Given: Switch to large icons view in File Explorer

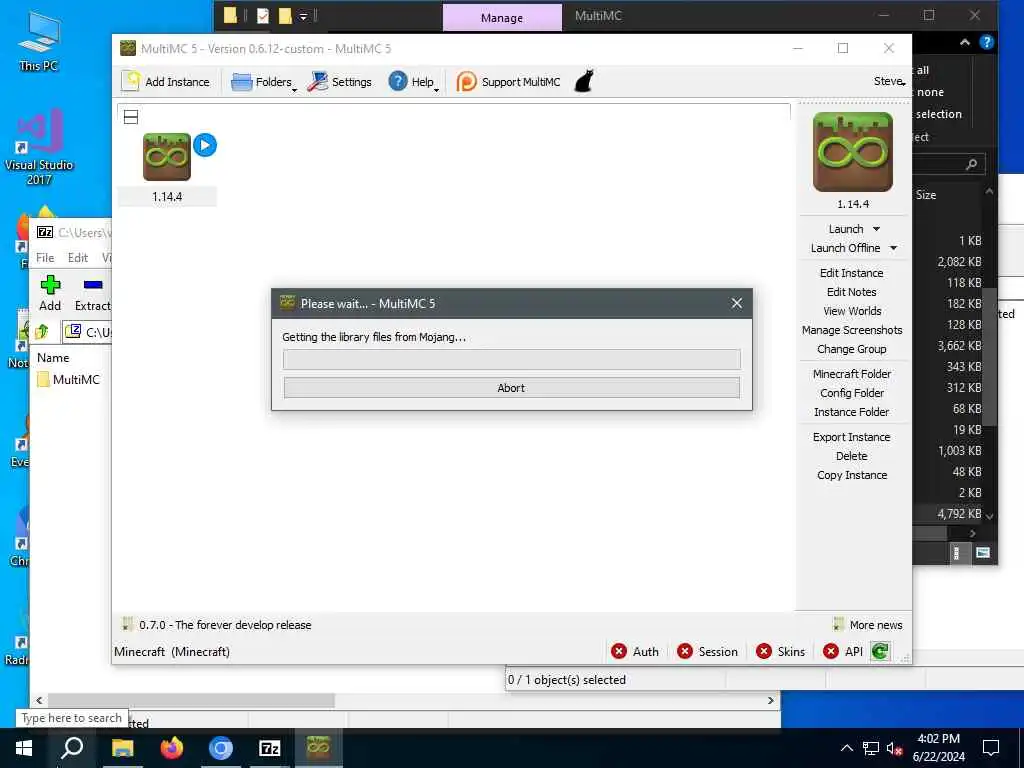Looking at the screenshot, I should coord(983,553).
